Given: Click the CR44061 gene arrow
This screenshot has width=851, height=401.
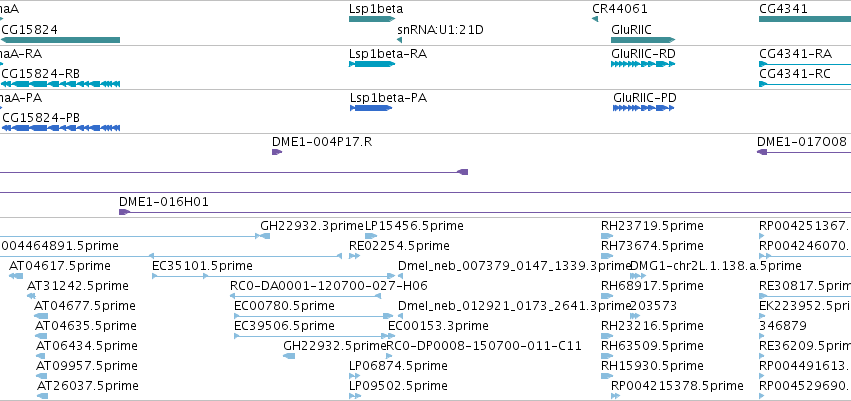Looking at the screenshot, I should 595,19.
